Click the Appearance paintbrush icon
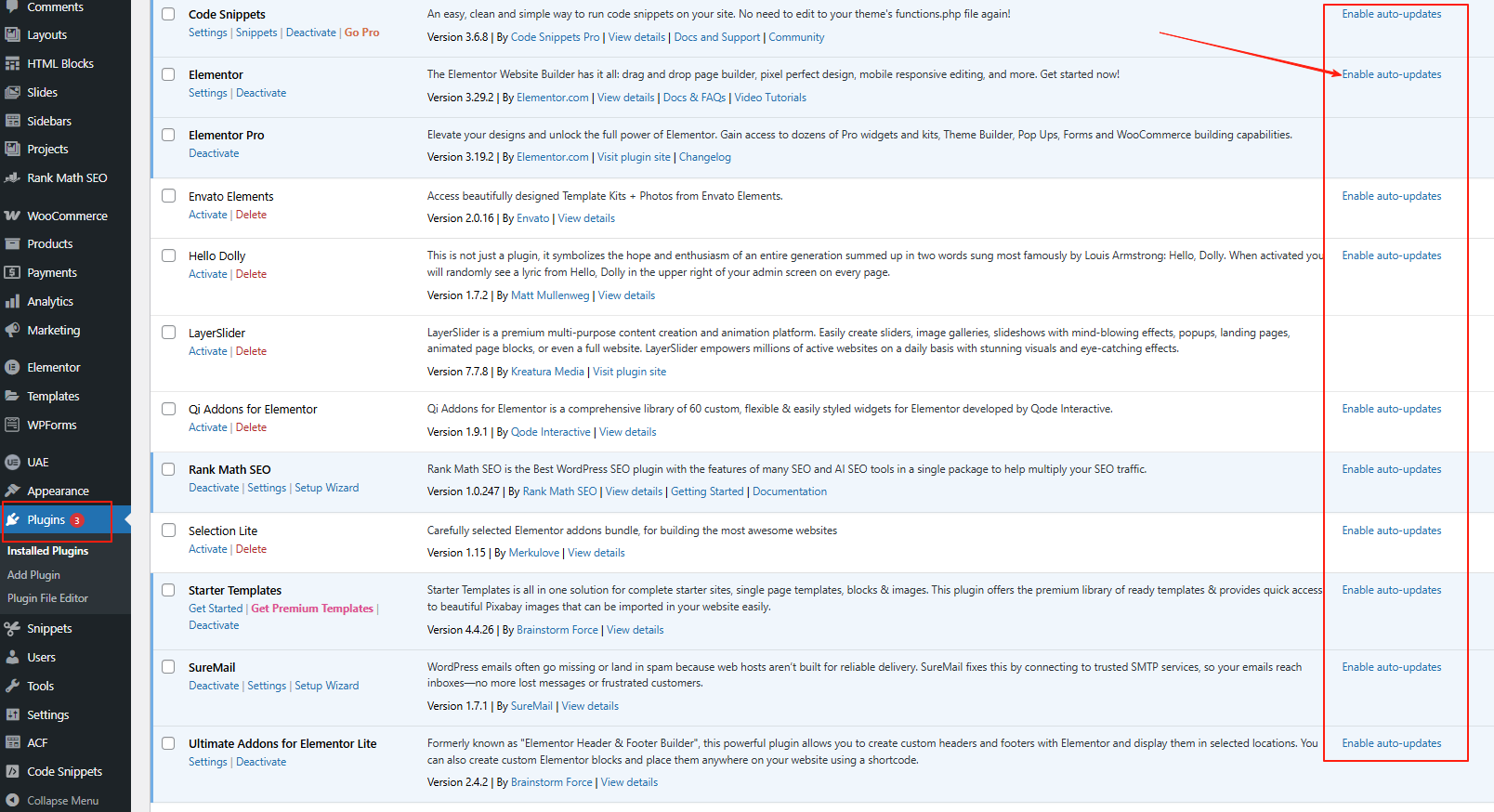Image resolution: width=1494 pixels, height=812 pixels. click(x=12, y=491)
